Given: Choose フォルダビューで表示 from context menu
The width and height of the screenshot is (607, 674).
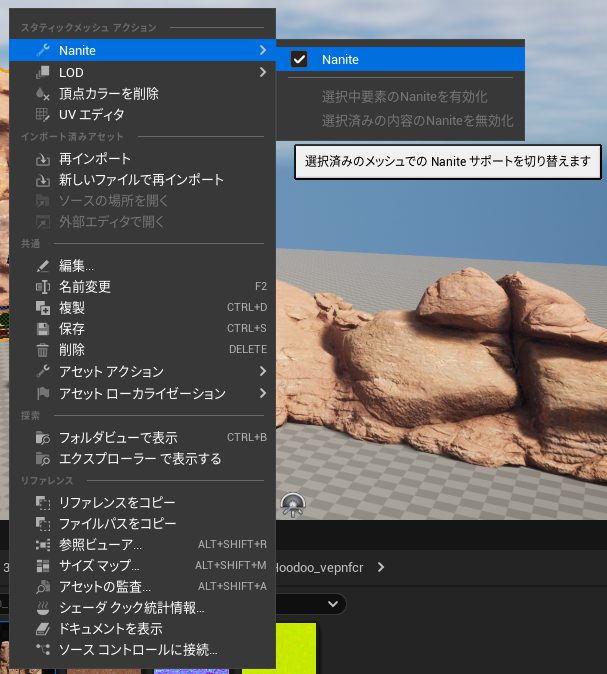Looking at the screenshot, I should 117,437.
